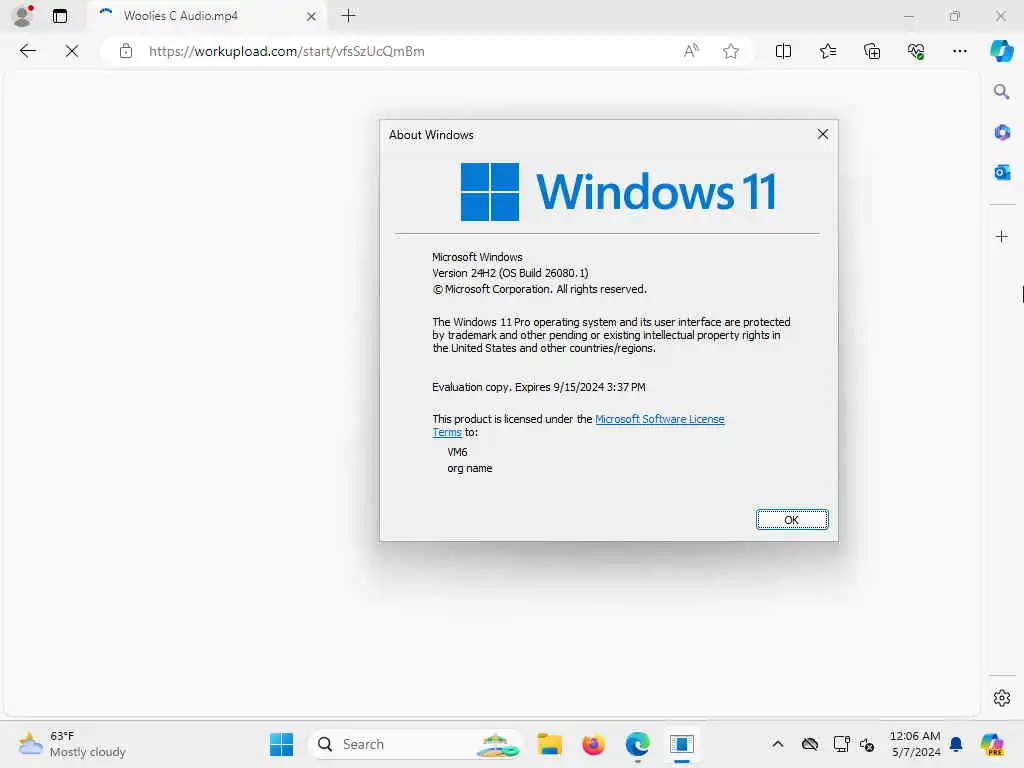Image resolution: width=1024 pixels, height=768 pixels.
Task: Open network display tray icon
Action: coord(841,744)
